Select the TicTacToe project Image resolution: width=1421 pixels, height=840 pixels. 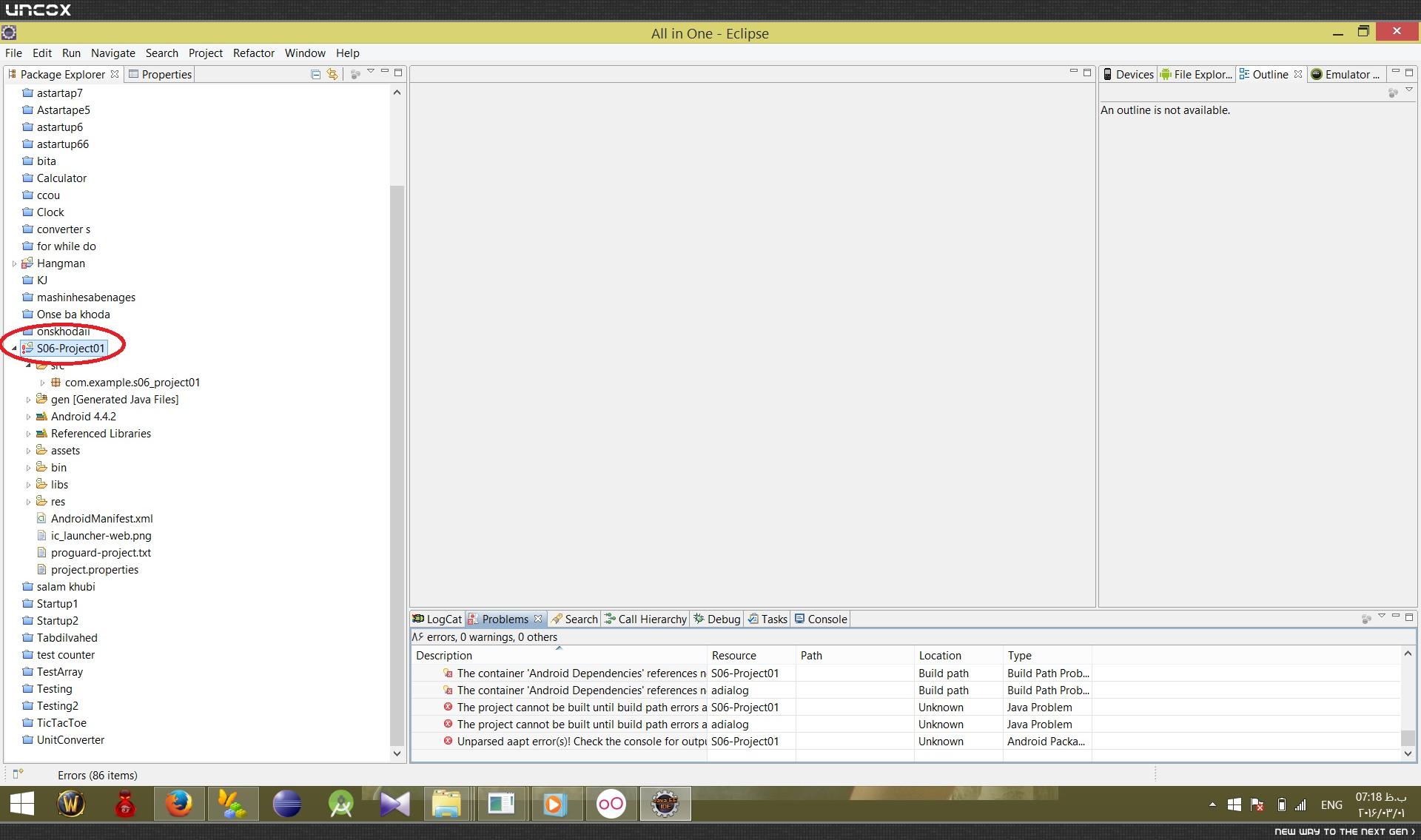(x=61, y=723)
